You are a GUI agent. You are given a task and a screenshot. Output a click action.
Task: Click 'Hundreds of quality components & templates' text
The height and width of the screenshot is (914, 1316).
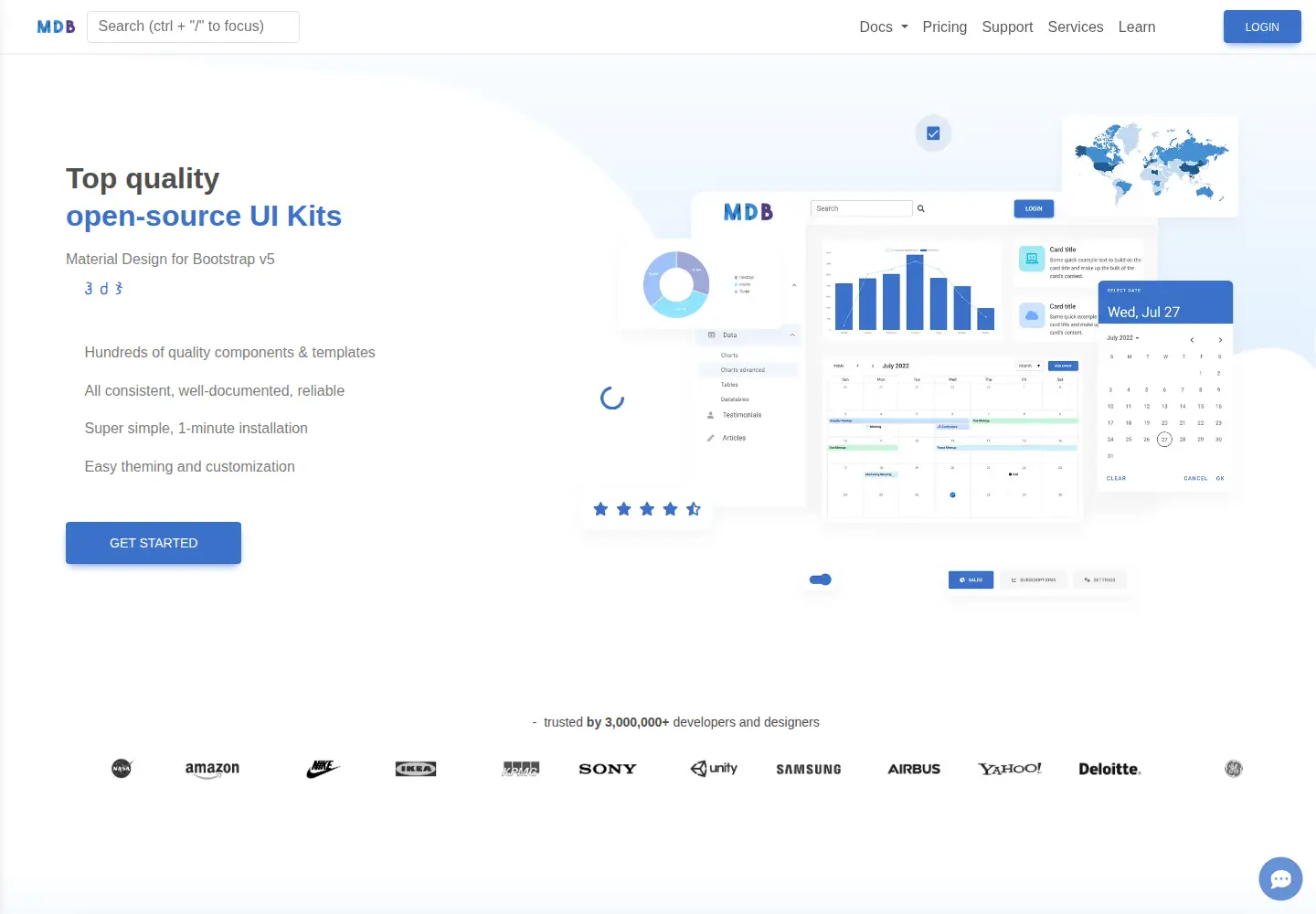(230, 353)
